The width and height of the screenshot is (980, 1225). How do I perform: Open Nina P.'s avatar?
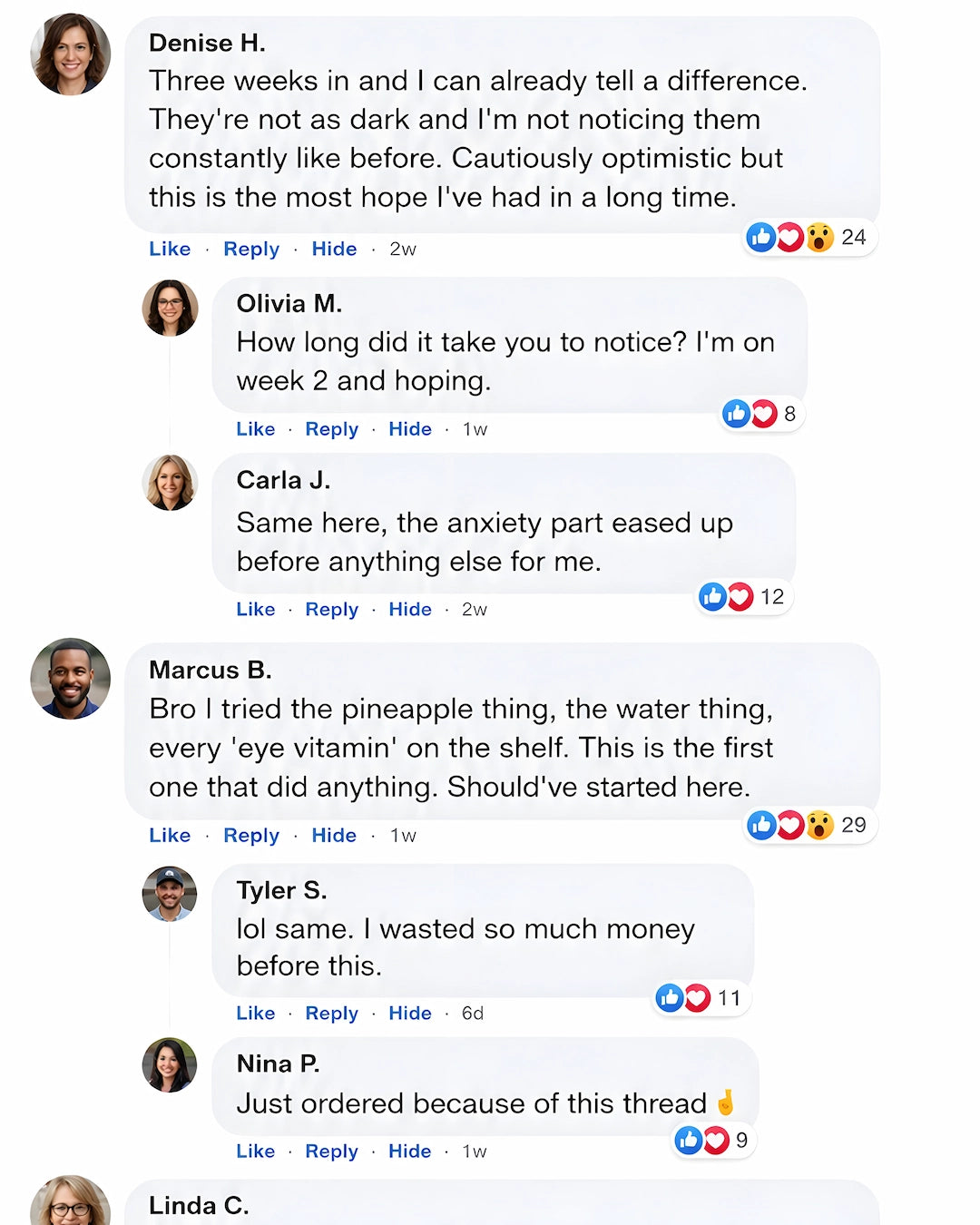(x=170, y=1064)
